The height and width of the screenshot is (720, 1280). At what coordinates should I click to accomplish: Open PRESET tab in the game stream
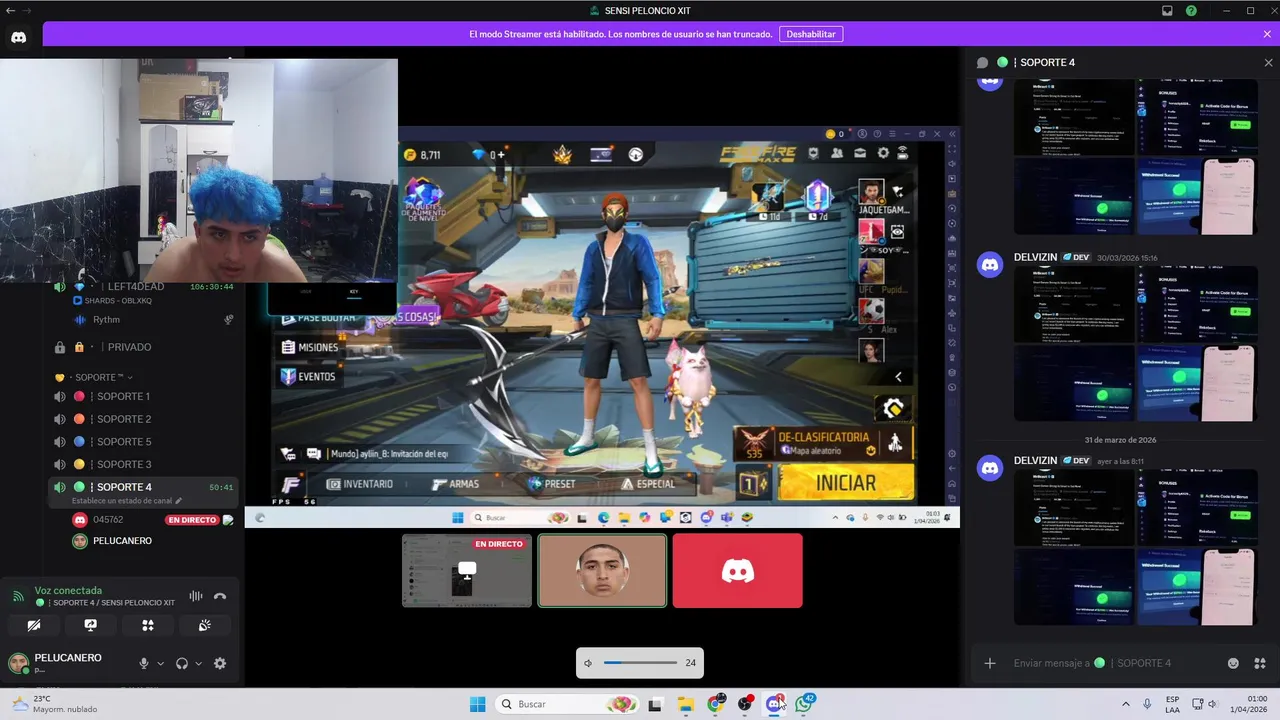[552, 484]
